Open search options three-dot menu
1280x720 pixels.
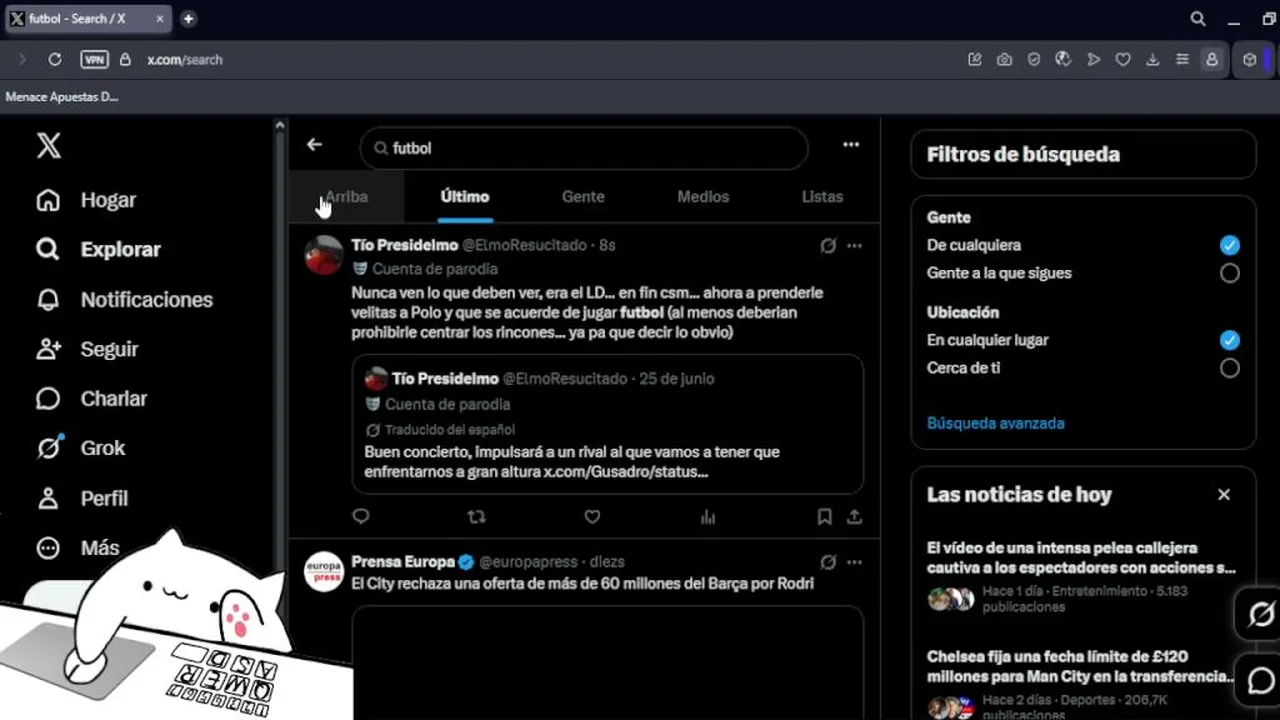851,145
